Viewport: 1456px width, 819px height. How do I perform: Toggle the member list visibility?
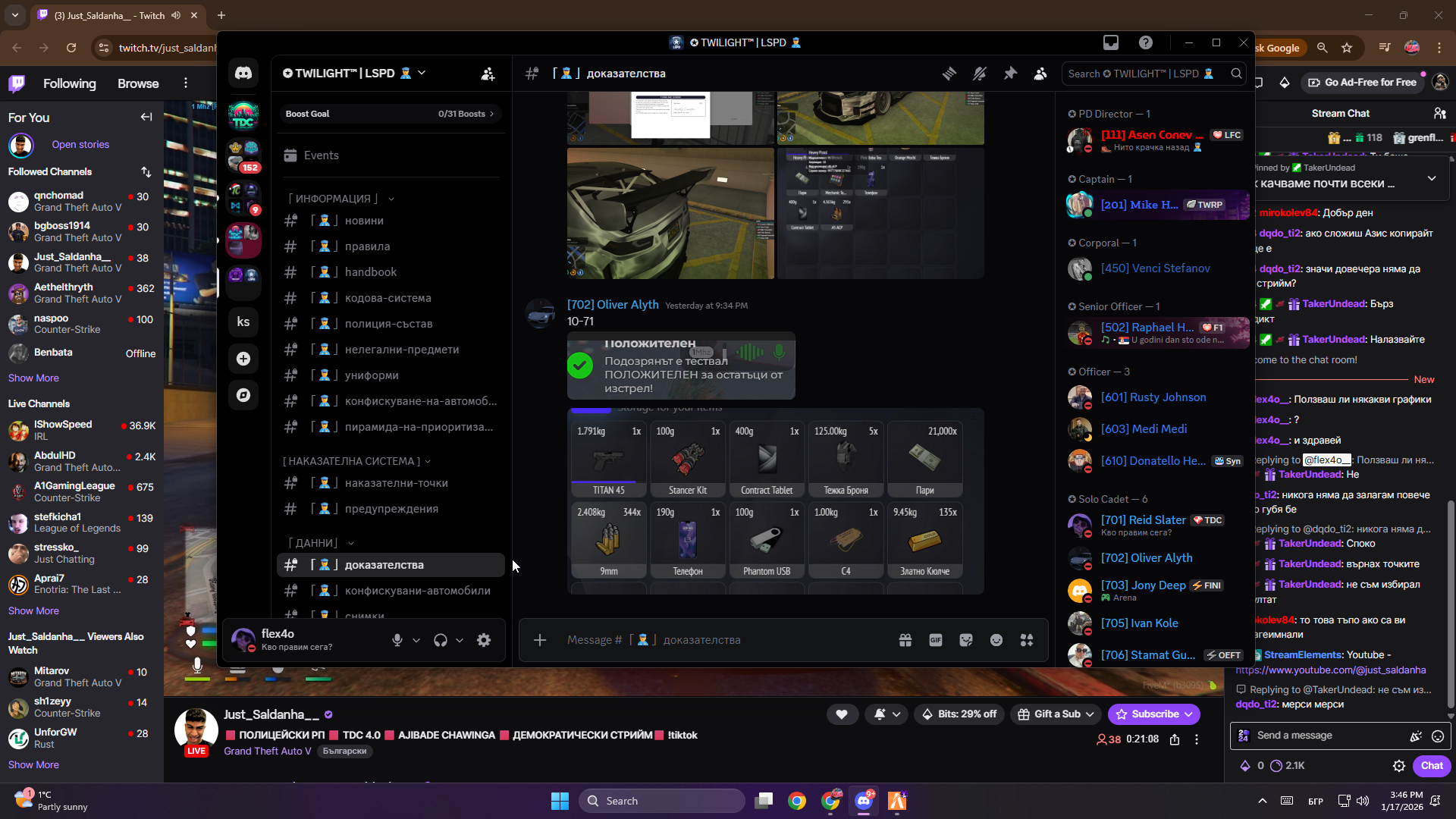coord(1040,74)
